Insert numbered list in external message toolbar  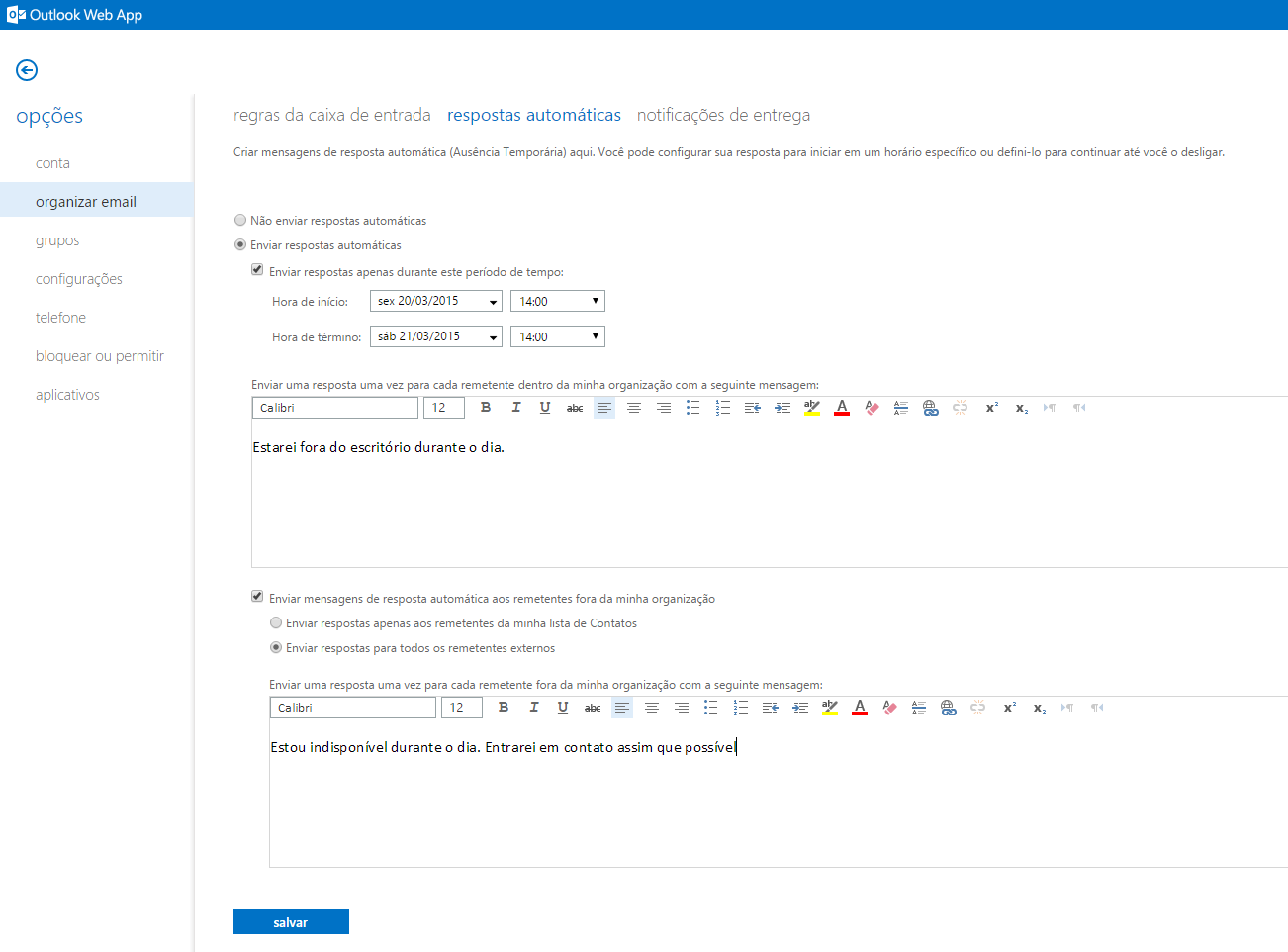pyautogui.click(x=741, y=708)
